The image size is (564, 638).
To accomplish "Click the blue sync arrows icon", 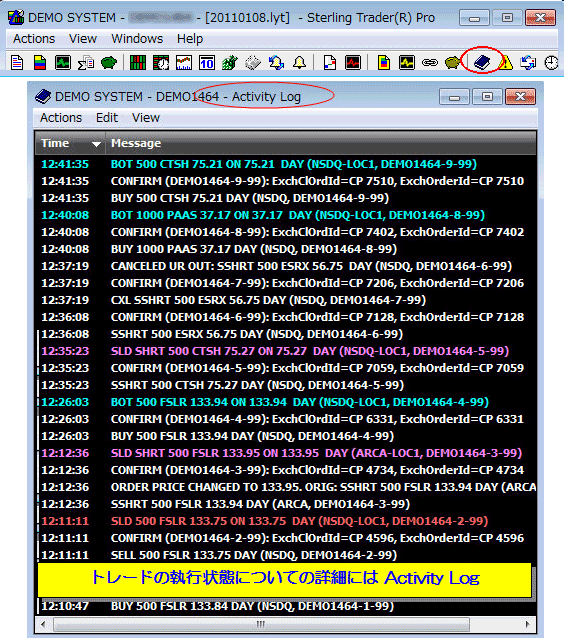I will coord(528,63).
